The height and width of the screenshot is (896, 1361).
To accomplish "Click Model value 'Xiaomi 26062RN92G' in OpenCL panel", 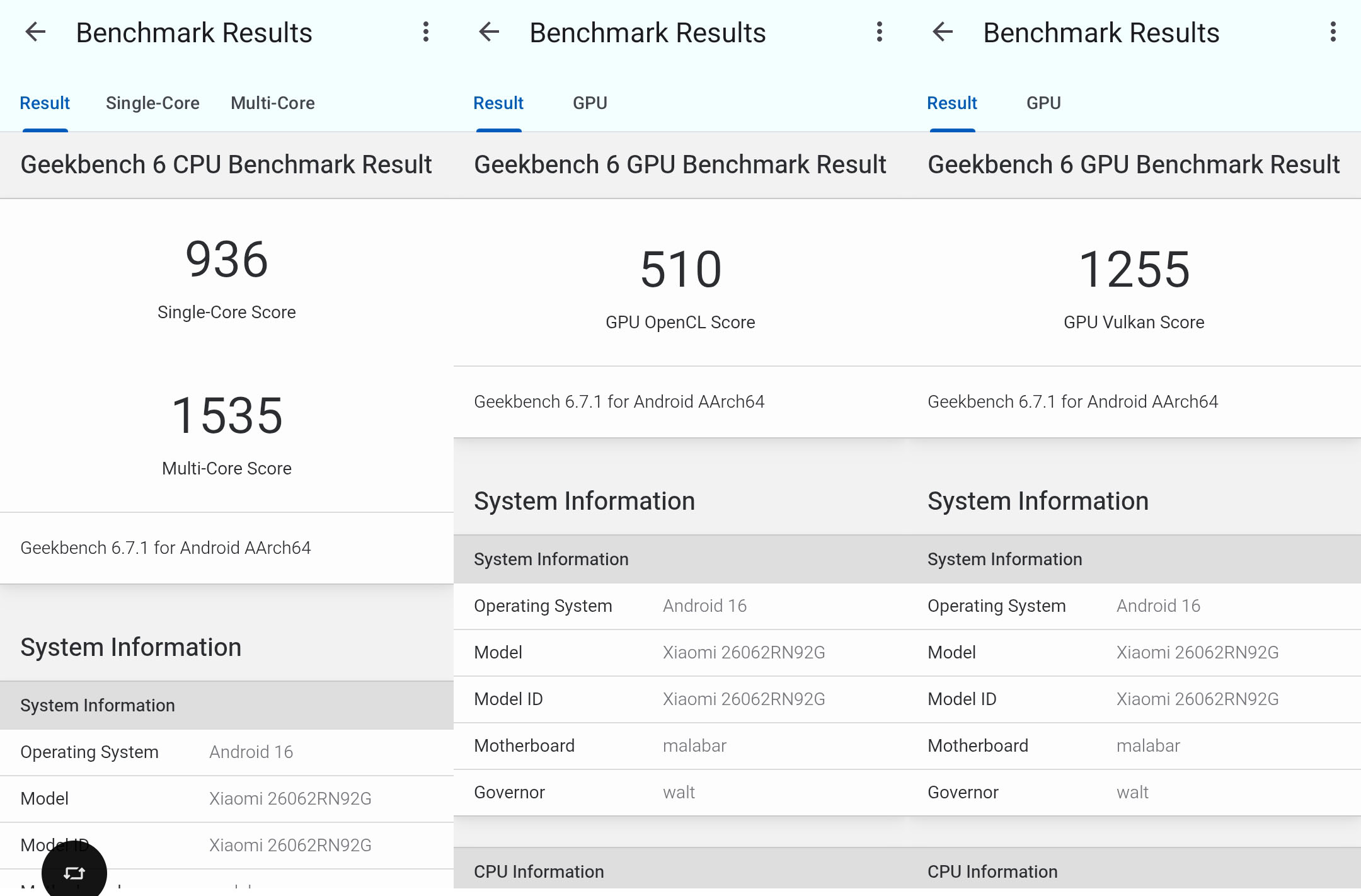I will point(744,652).
